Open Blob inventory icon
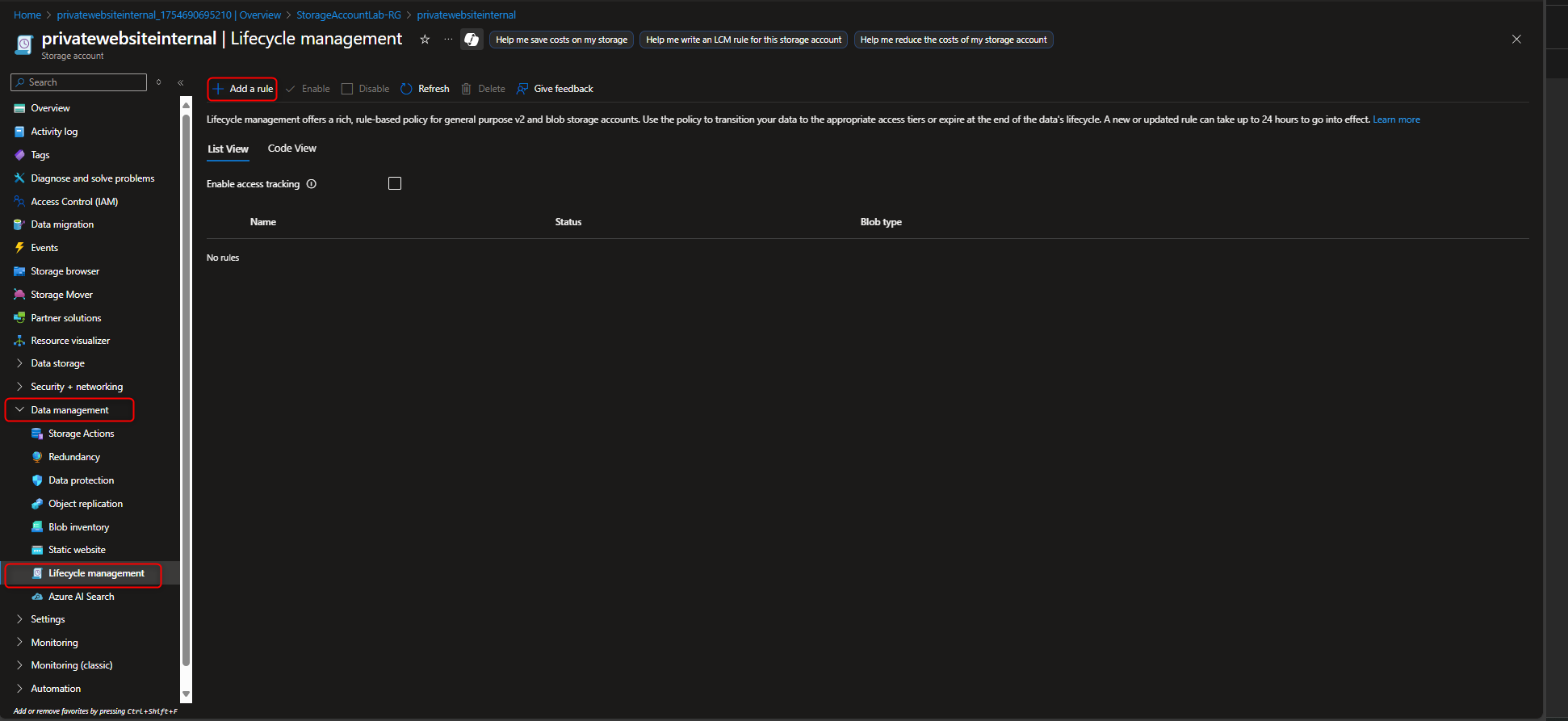Viewport: 1568px width, 721px height. 37,527
